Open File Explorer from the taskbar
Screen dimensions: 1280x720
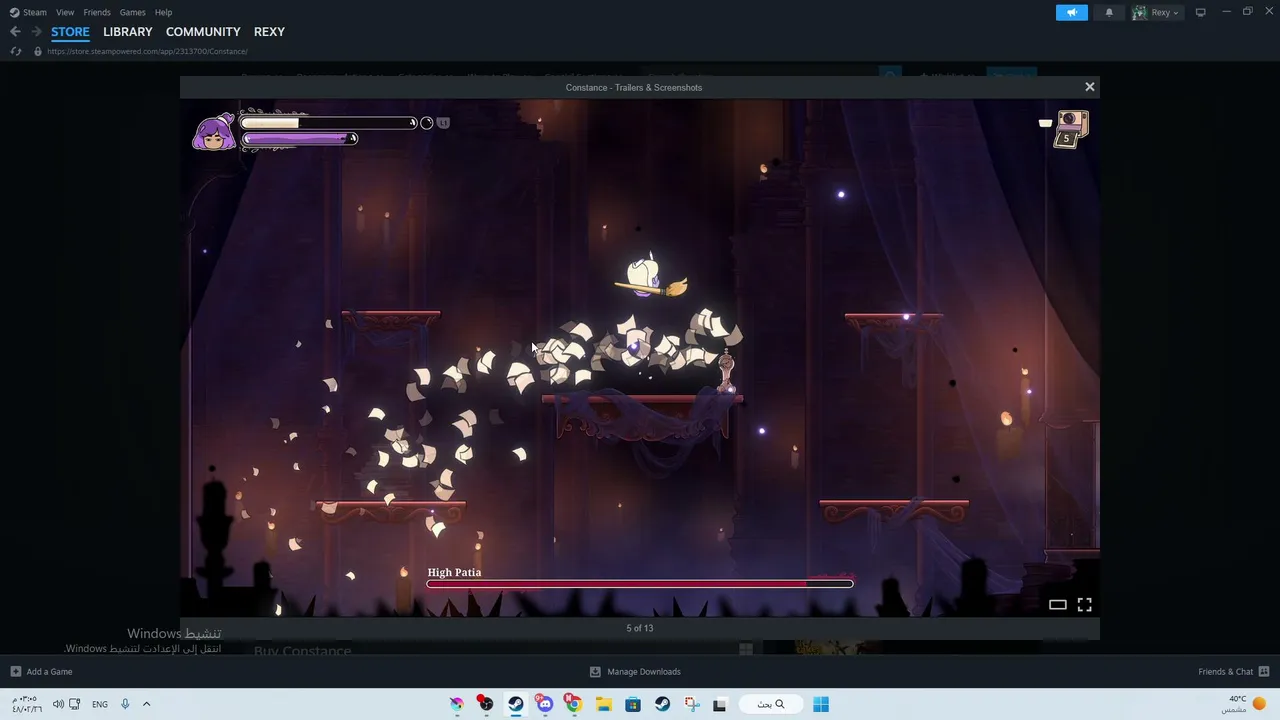tap(604, 704)
